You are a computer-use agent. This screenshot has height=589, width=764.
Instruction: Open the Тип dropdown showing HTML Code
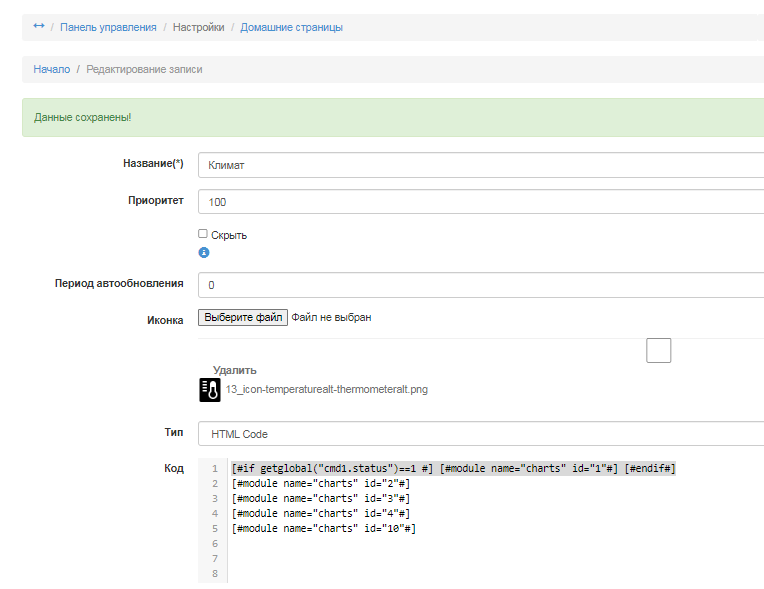tap(480, 434)
